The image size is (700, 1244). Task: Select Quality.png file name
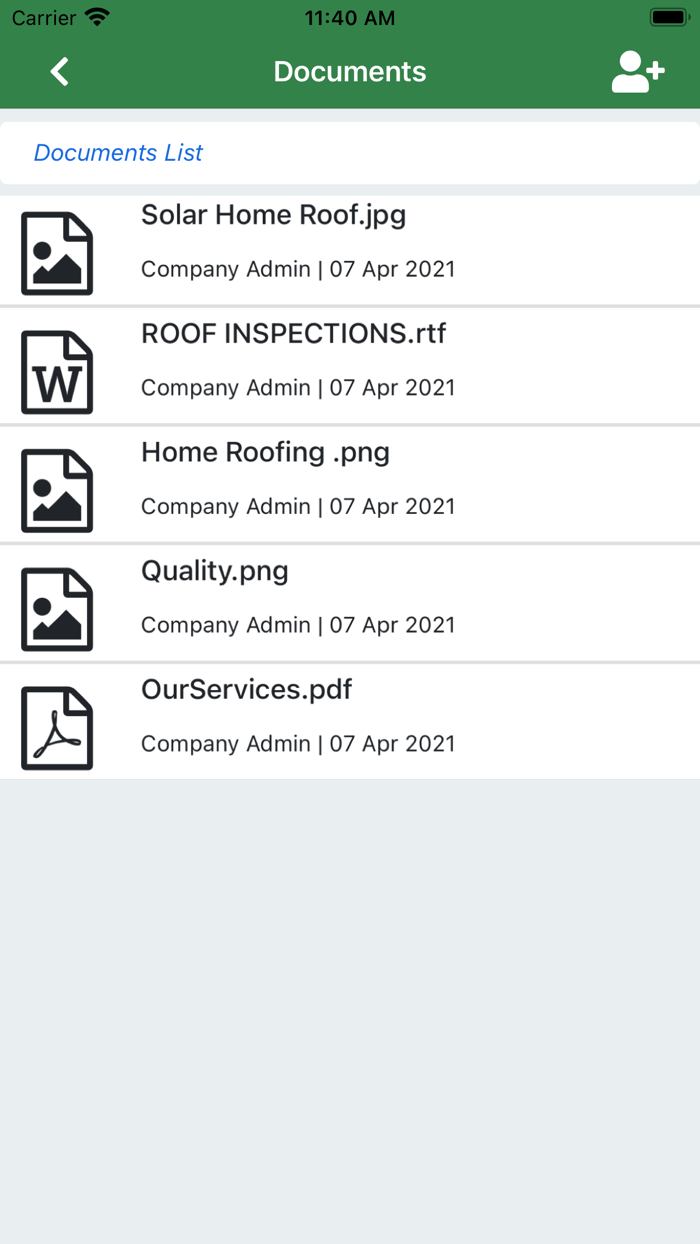pos(215,571)
